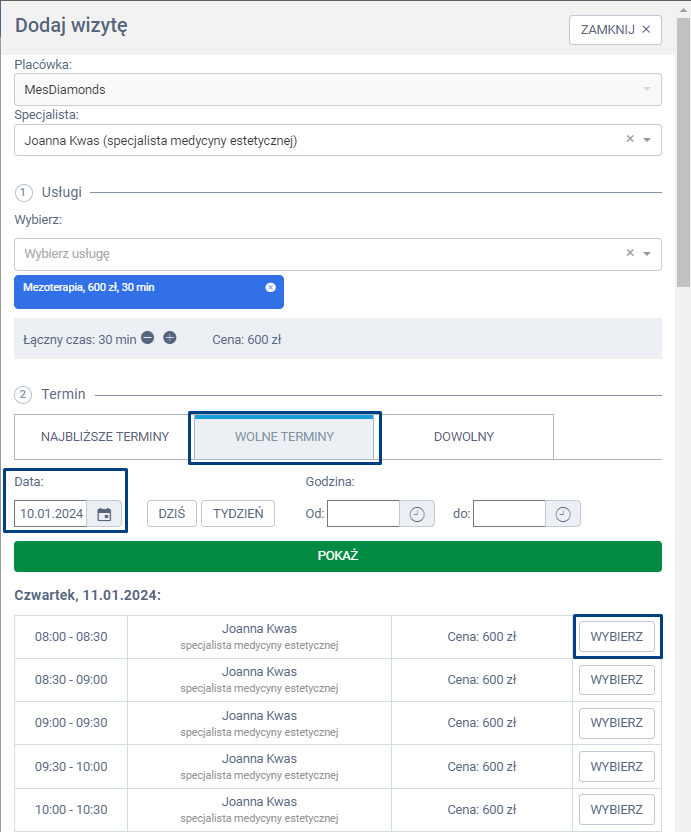The image size is (691, 832).
Task: Decrease total time with minus icon
Action: point(147,338)
